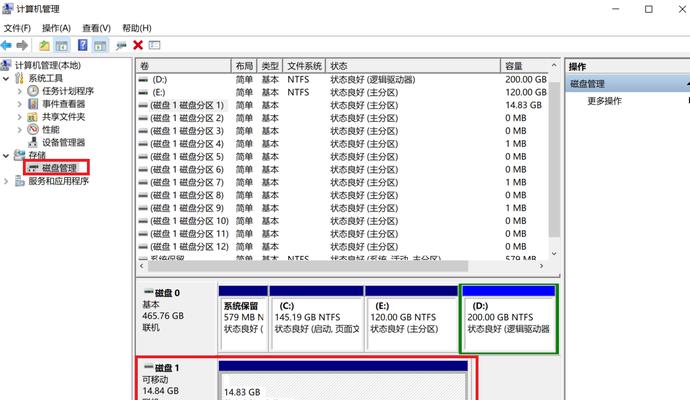Click the volume list horizontal scrollbar thumb
The image size is (690, 400).
pos(308,266)
